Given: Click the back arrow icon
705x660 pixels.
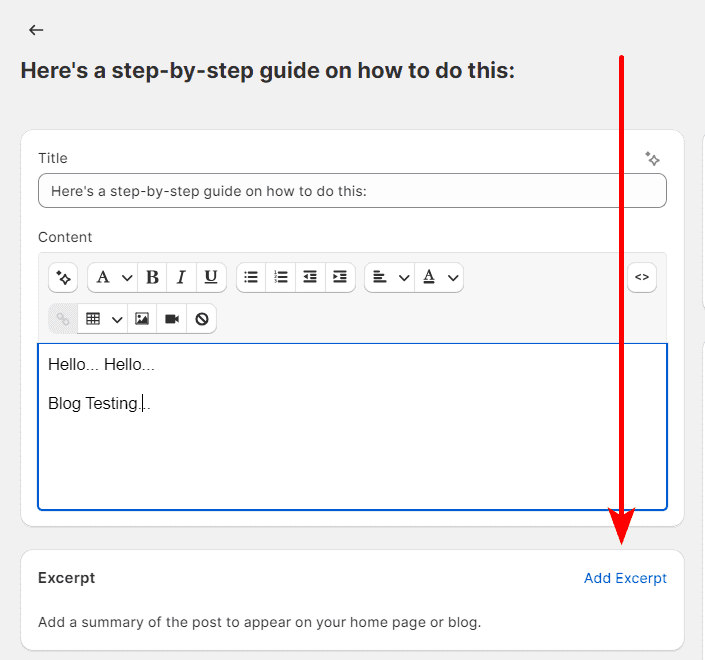Looking at the screenshot, I should click(36, 30).
